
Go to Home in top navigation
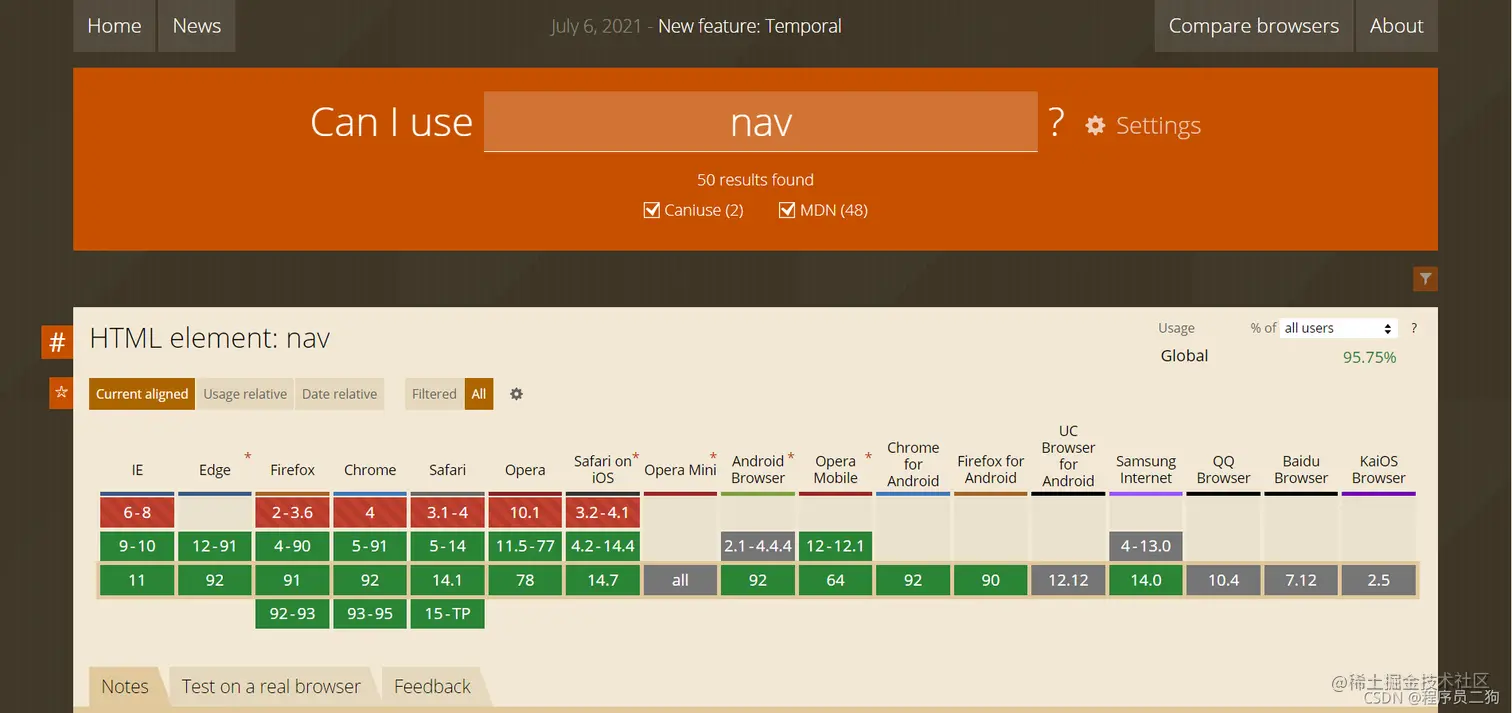pyautogui.click(x=114, y=26)
